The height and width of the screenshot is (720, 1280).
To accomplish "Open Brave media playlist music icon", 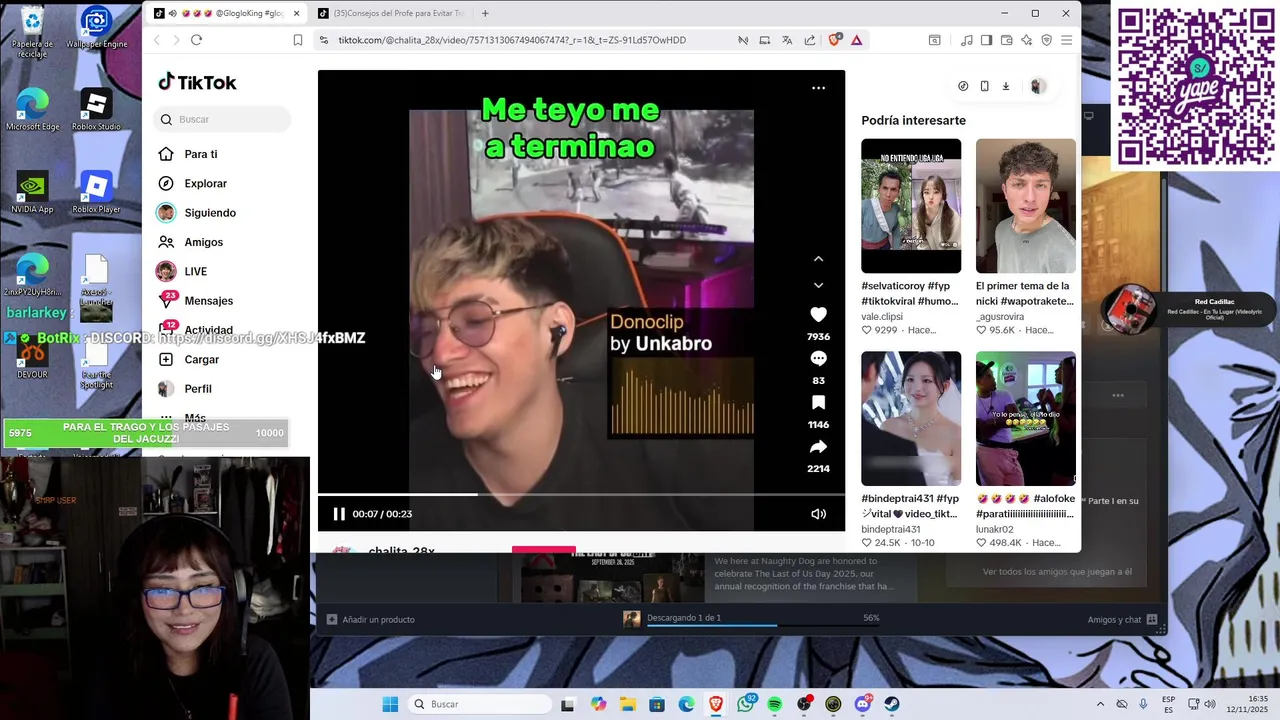I will coord(966,40).
